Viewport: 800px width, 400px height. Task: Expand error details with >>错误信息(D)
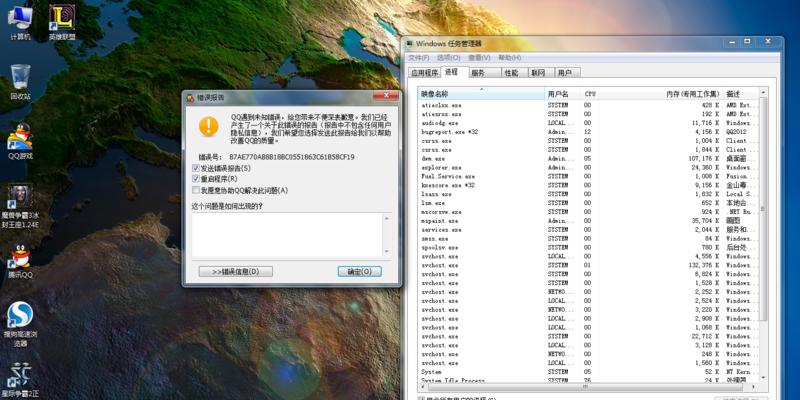pos(236,271)
